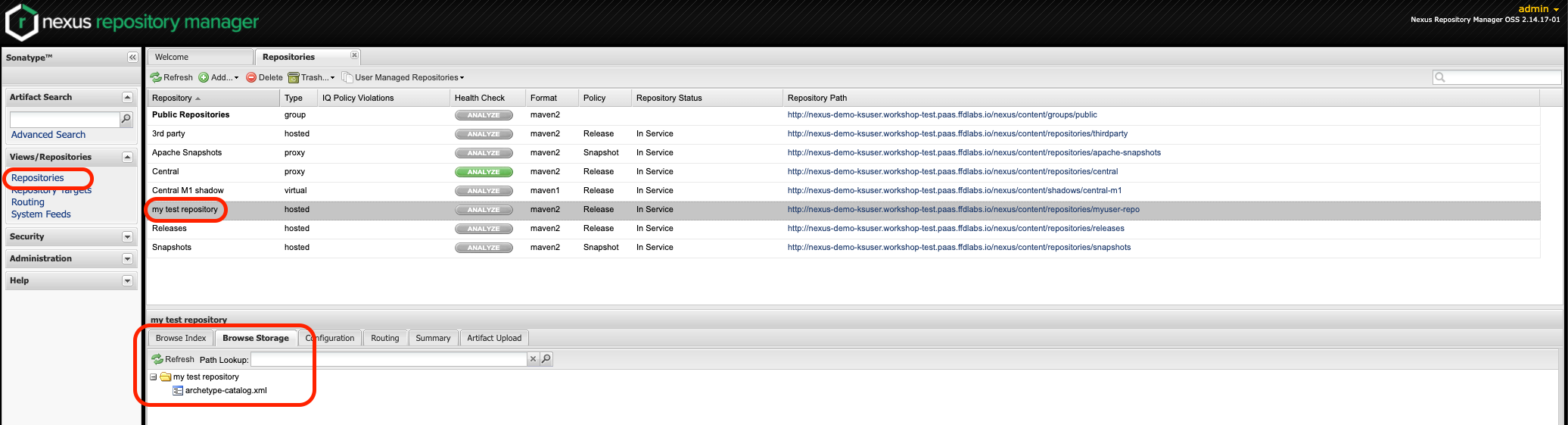Open Advanced Search link
Image resolution: width=1568 pixels, height=425 pixels.
[x=48, y=135]
